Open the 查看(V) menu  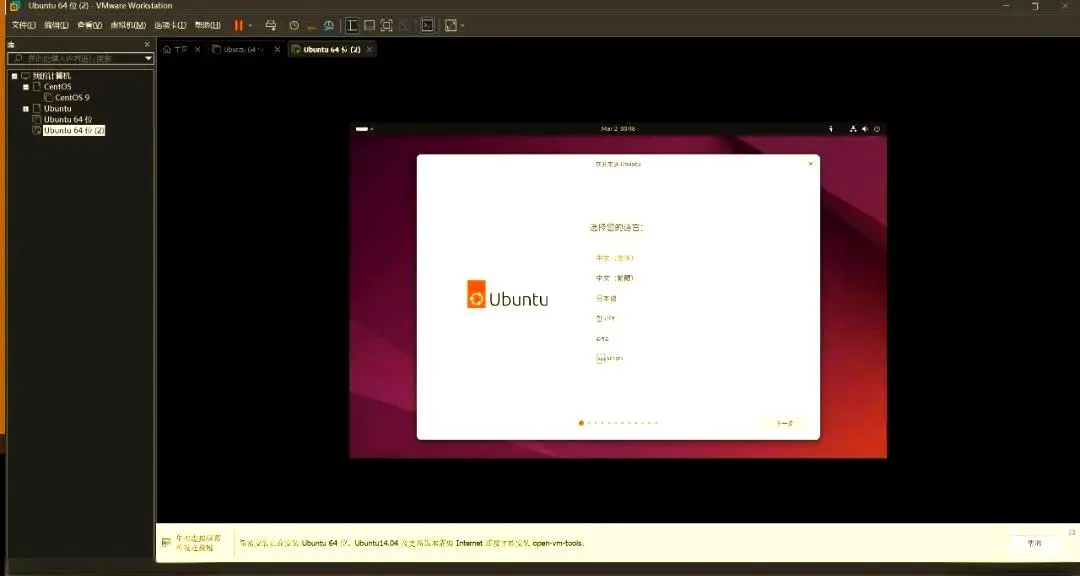coord(90,25)
